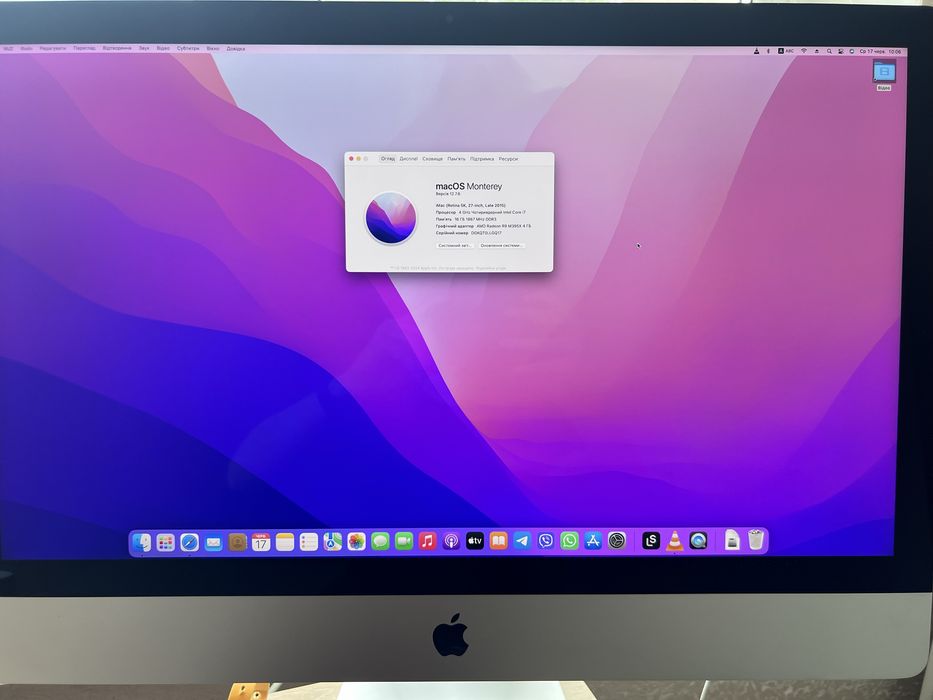Image resolution: width=933 pixels, height=700 pixels.
Task: Open the Books app in the Dock
Action: [x=498, y=541]
